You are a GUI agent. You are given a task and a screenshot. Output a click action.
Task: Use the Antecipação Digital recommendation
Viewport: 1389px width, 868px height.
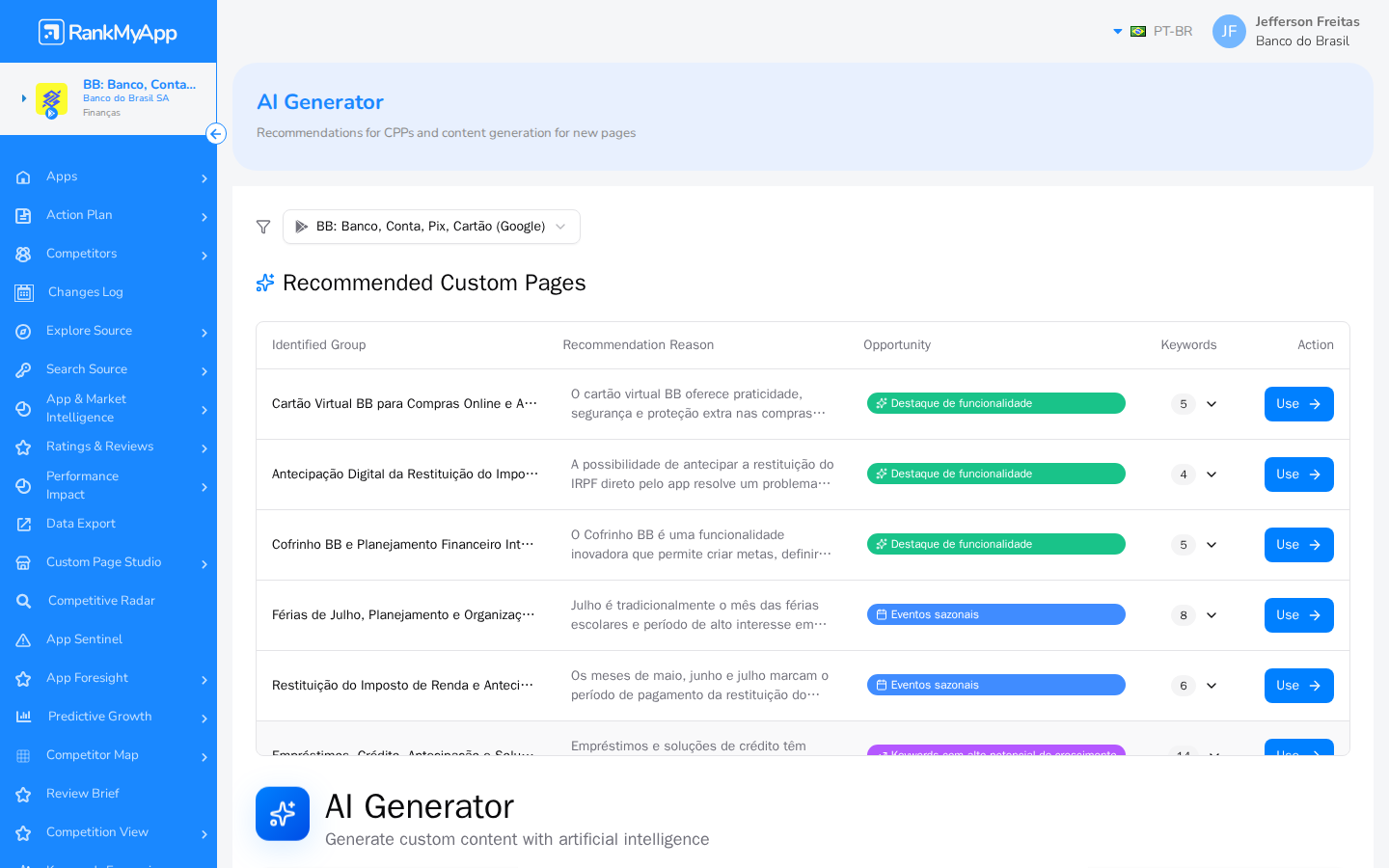pyautogui.click(x=1298, y=475)
